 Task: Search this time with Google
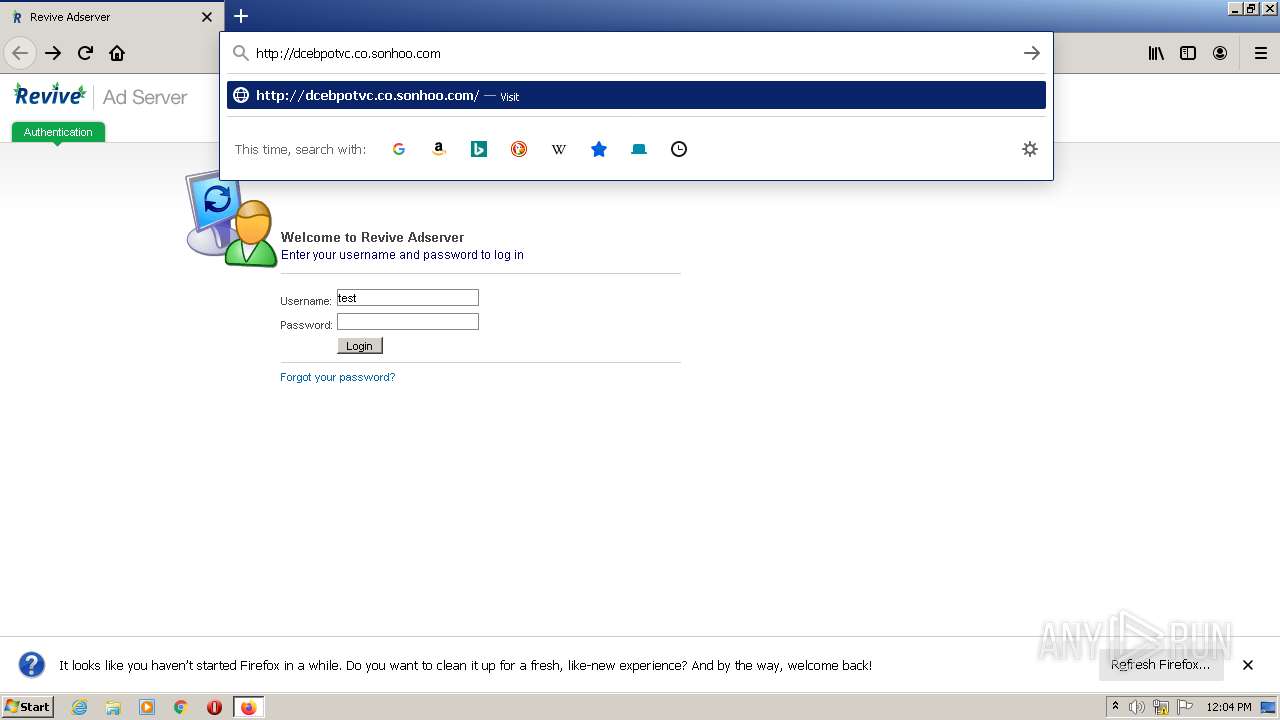pos(399,149)
